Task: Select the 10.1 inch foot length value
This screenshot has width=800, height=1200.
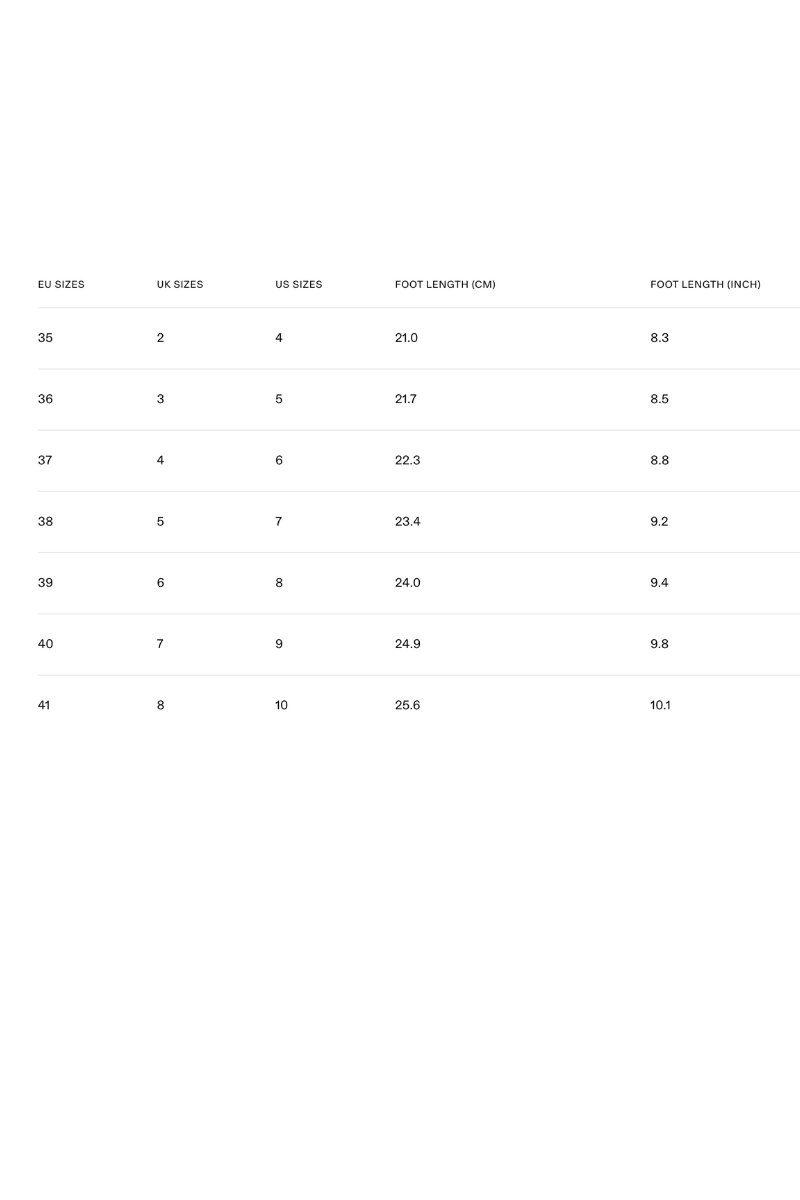Action: click(660, 705)
